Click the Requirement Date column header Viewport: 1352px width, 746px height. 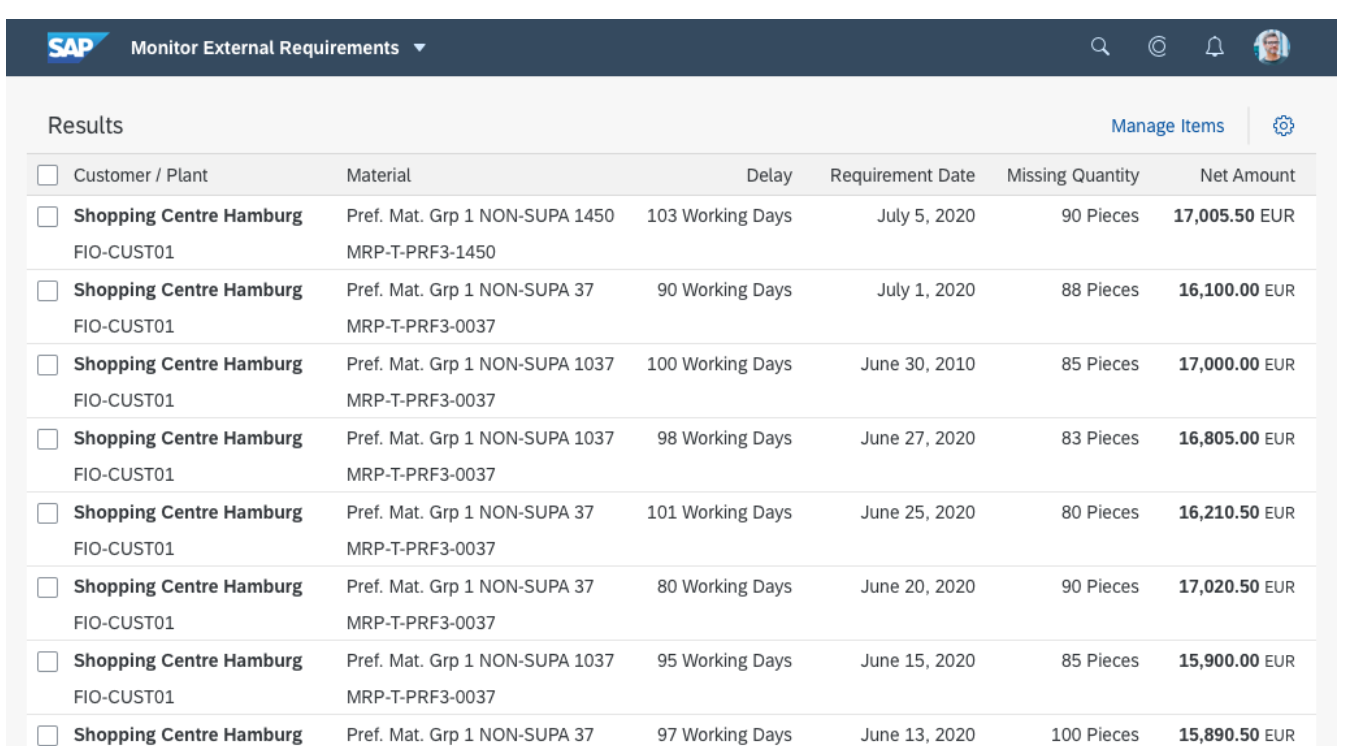[902, 175]
